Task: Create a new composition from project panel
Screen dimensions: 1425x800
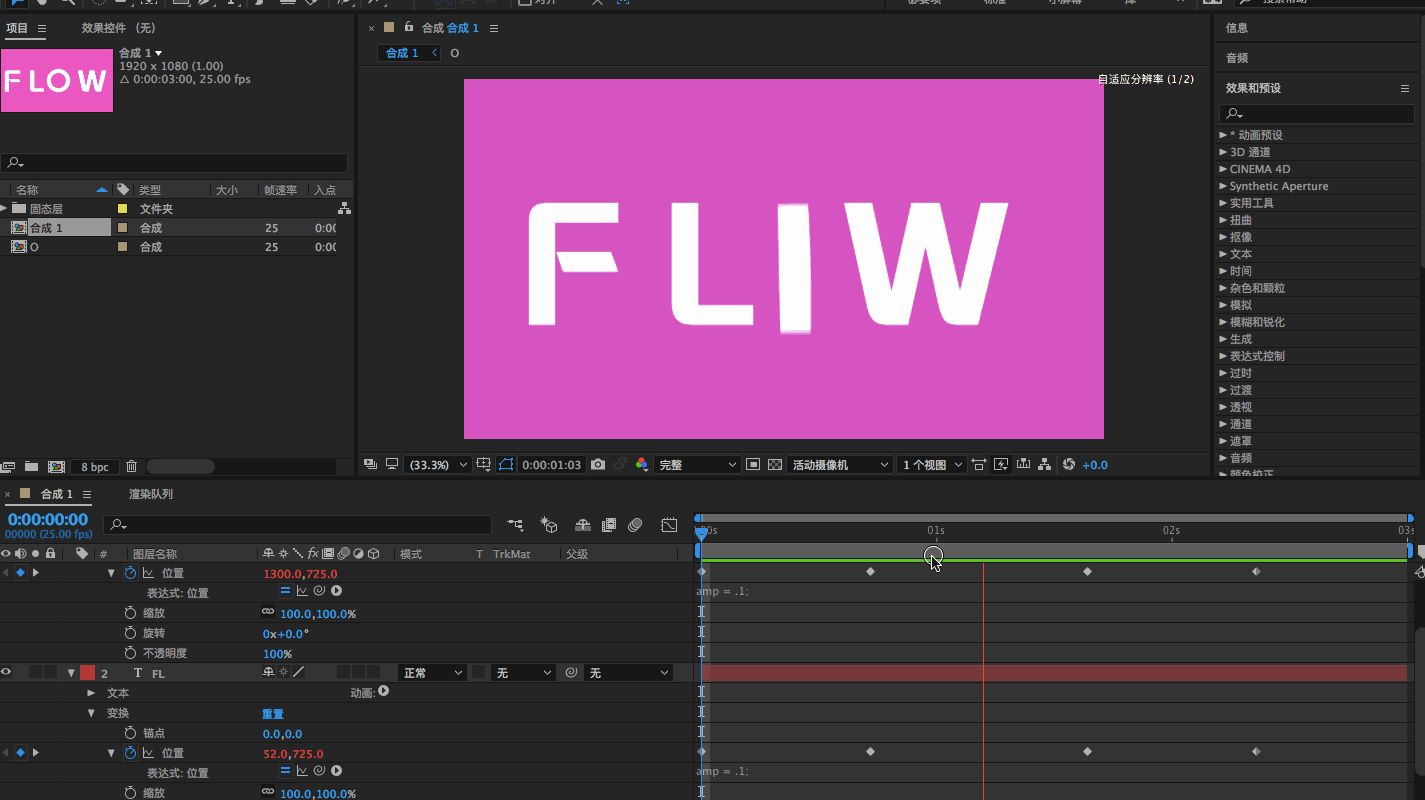Action: [57, 467]
